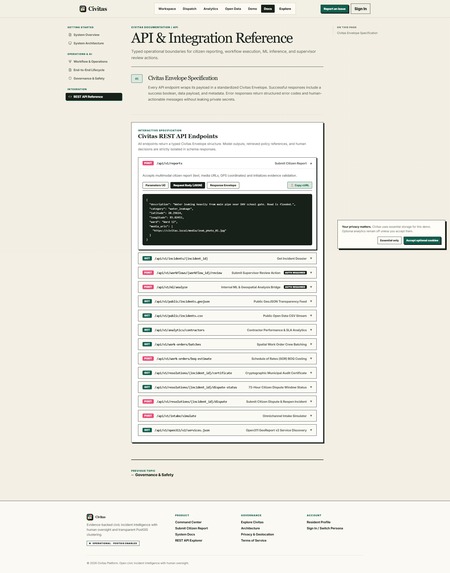Click the Report an Issue button
450x573 pixels.
click(334, 9)
